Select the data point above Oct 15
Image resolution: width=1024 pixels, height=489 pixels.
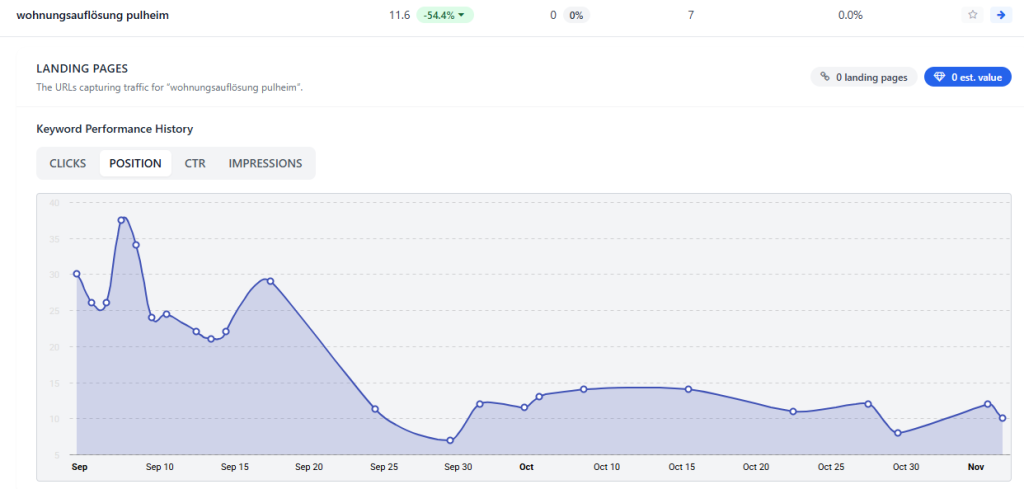(688, 389)
